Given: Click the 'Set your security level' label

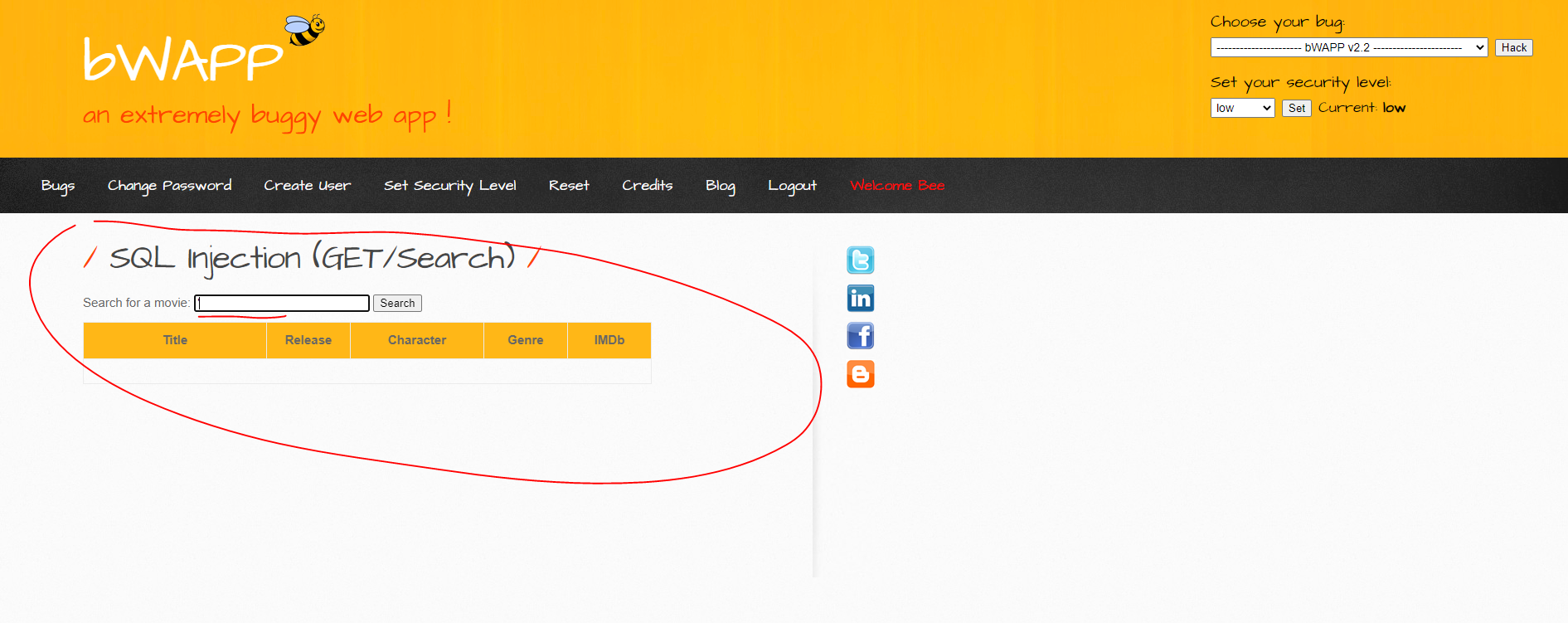Looking at the screenshot, I should [1300, 82].
